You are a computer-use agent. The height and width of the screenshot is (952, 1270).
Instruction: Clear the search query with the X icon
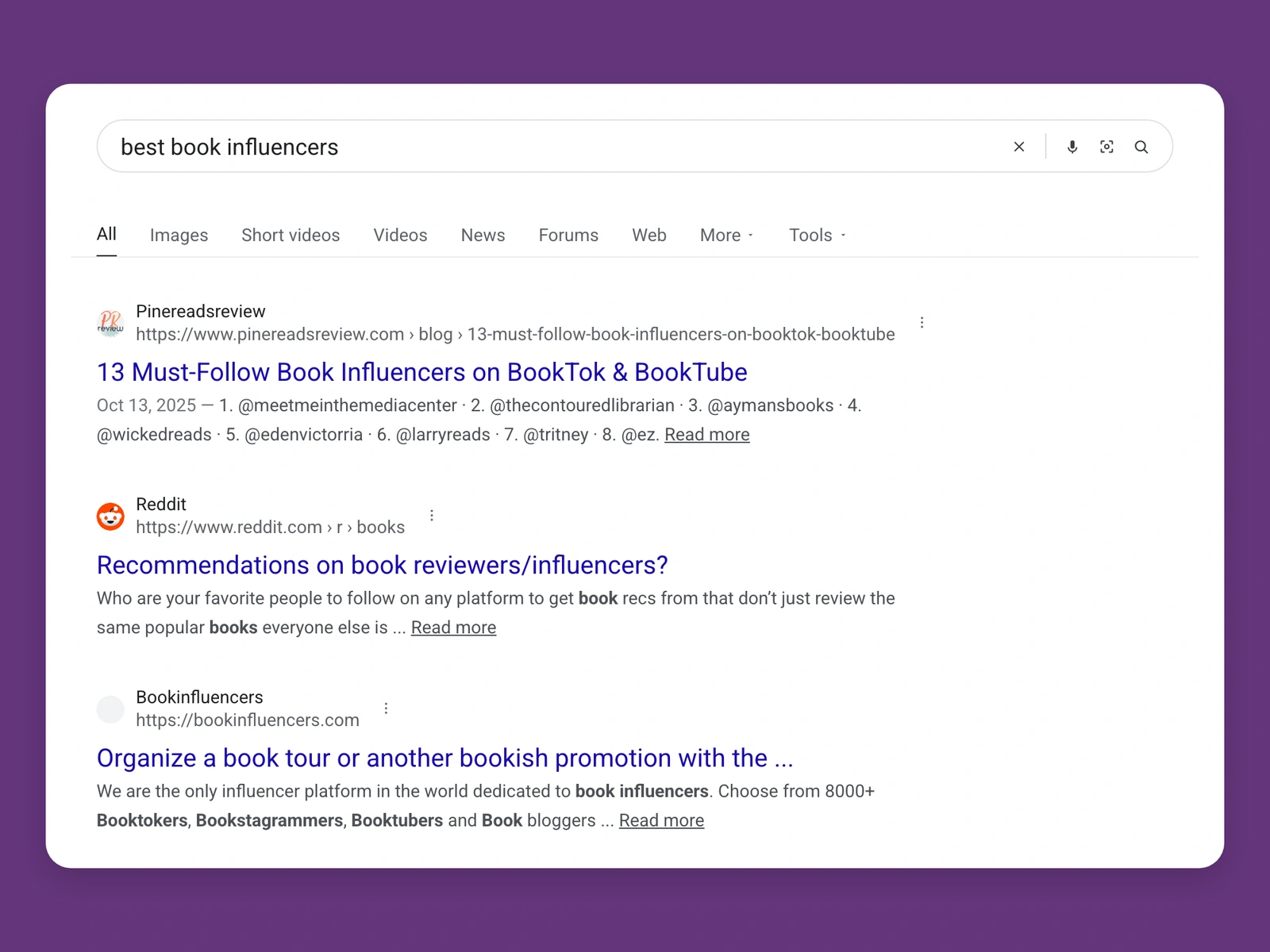[1019, 147]
